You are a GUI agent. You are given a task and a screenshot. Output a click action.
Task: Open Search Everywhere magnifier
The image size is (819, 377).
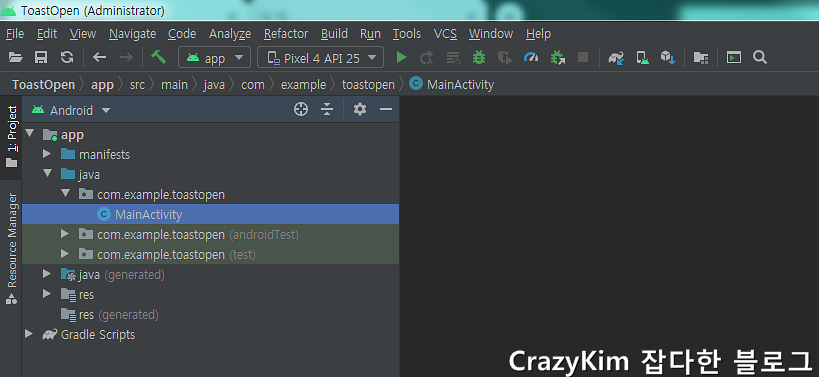(x=760, y=57)
